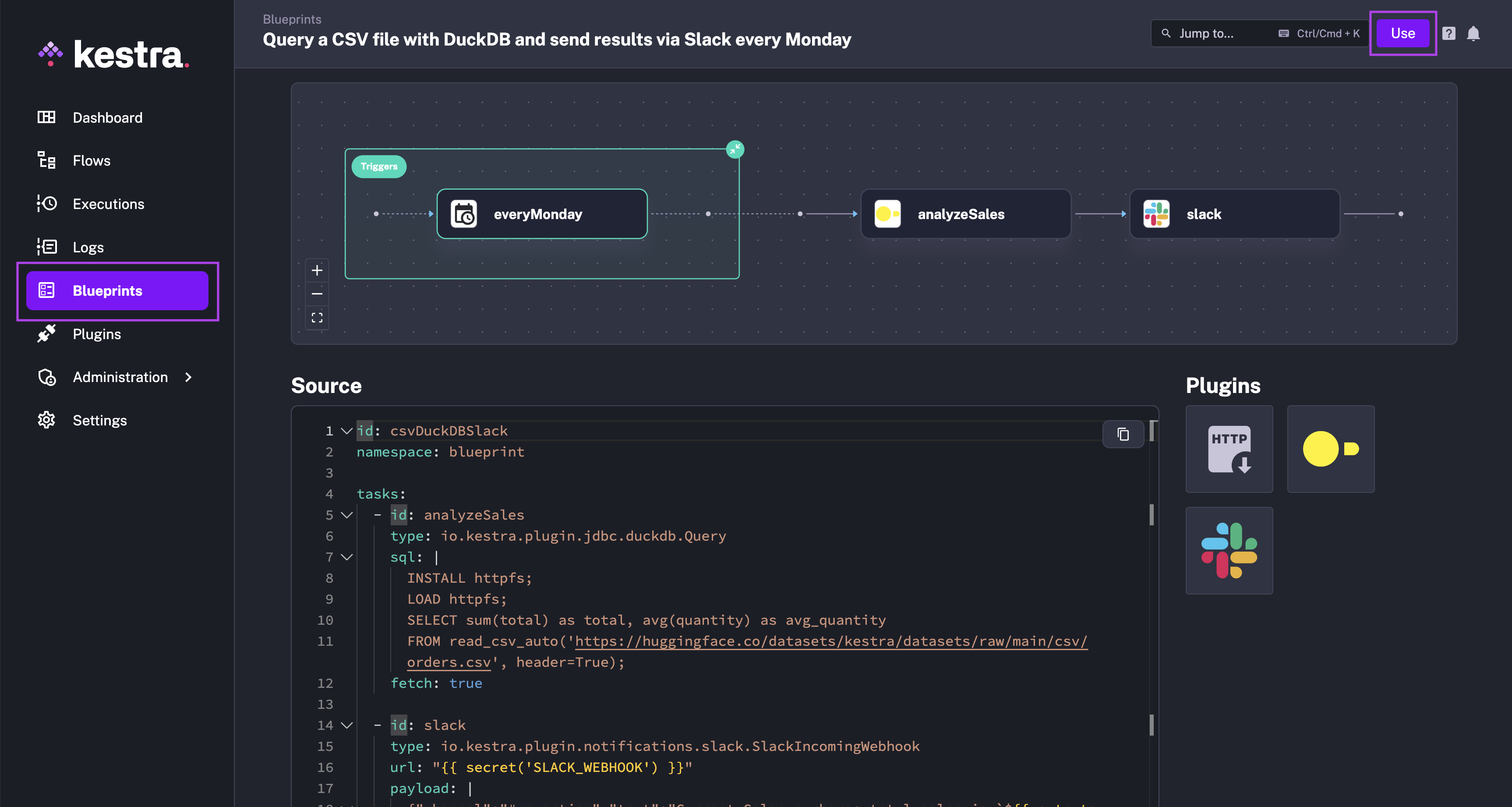1512x807 pixels.
Task: Click the everyMonday schedule icon
Action: pyautogui.click(x=464, y=214)
